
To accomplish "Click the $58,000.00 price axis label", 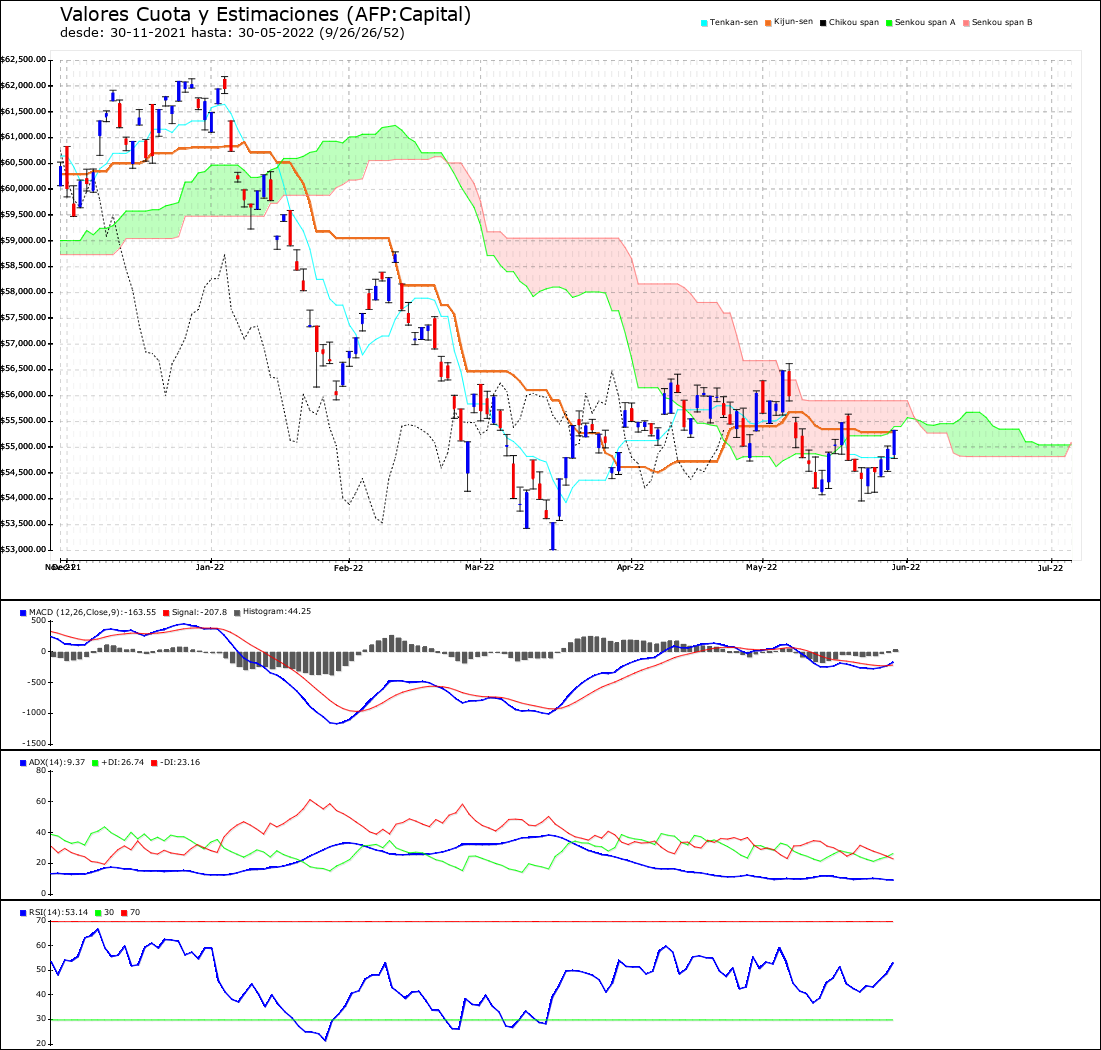I will point(23,291).
